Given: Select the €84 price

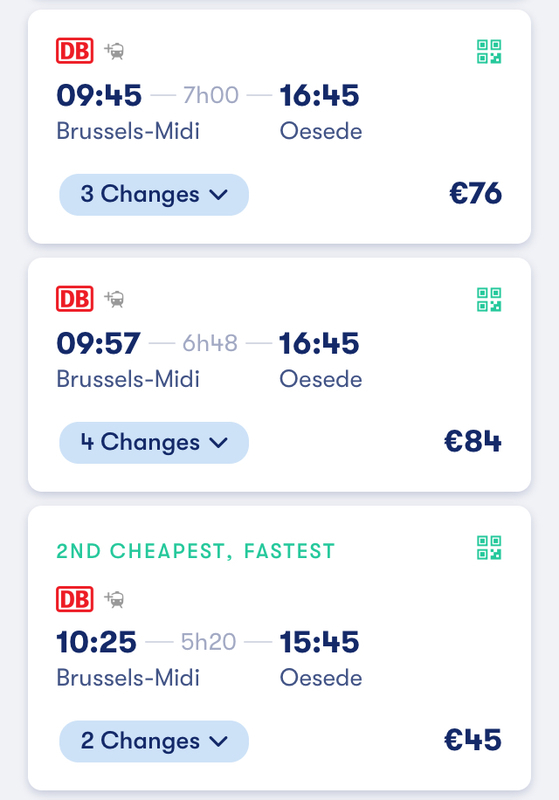Looking at the screenshot, I should pos(473,441).
